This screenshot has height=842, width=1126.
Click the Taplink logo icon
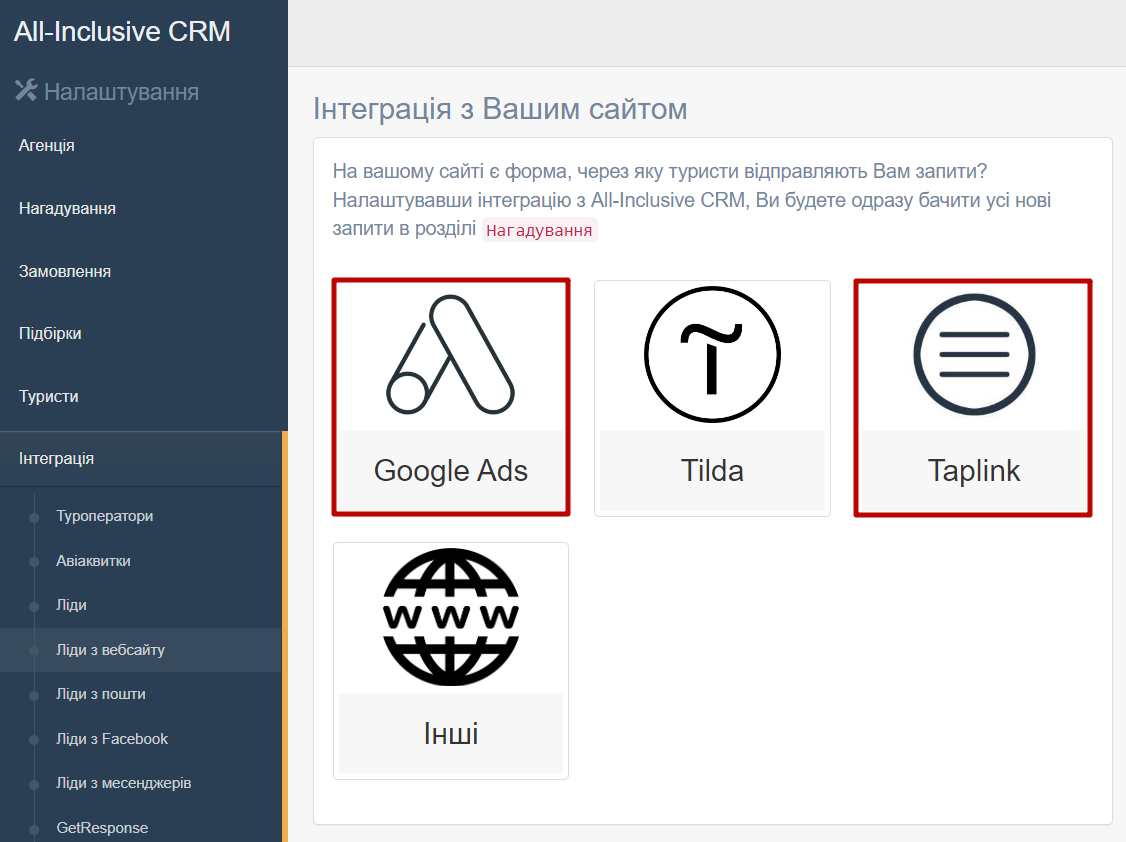(x=974, y=355)
